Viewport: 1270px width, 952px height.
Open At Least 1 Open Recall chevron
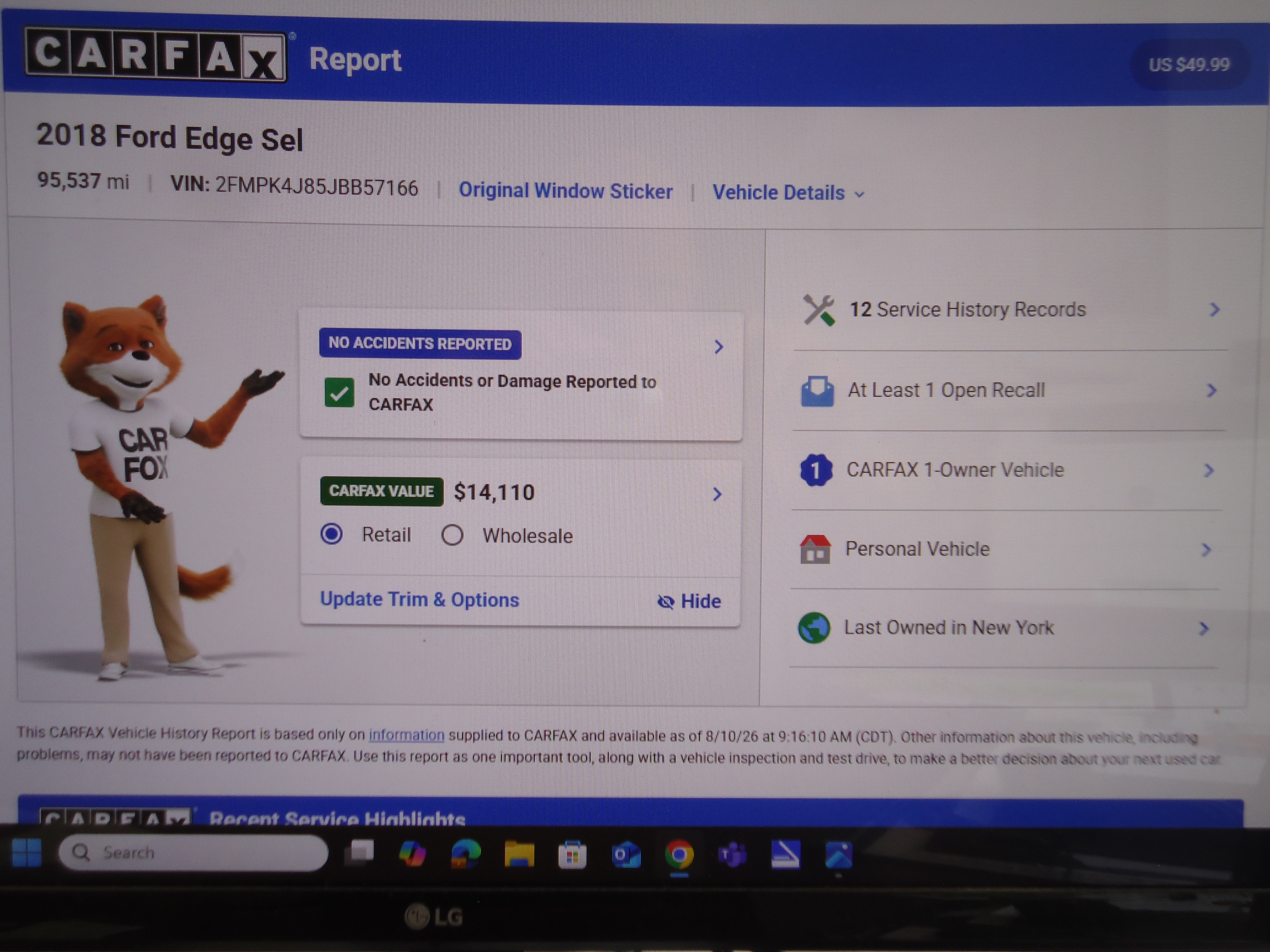[1211, 391]
